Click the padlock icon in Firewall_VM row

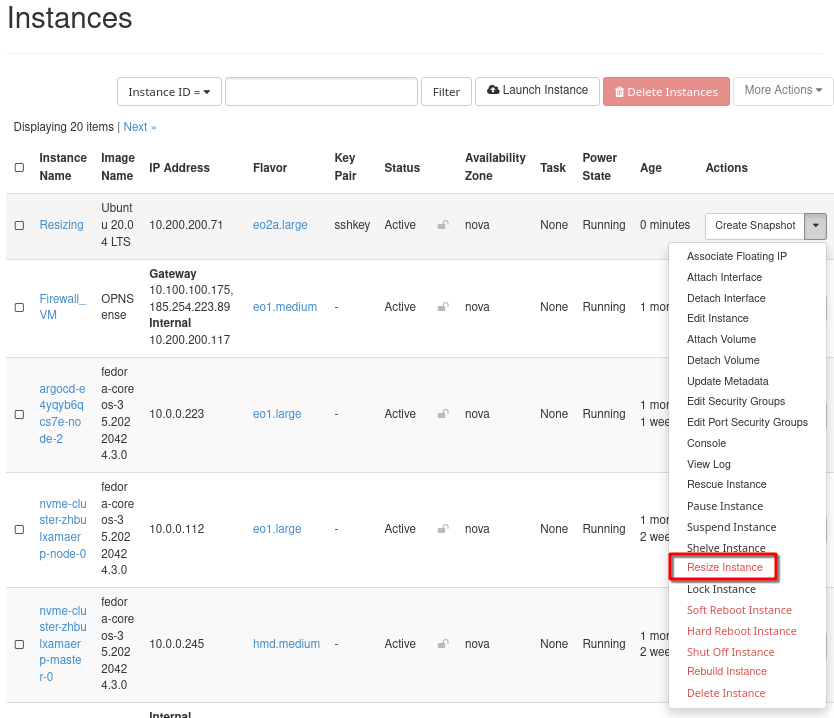(443, 307)
